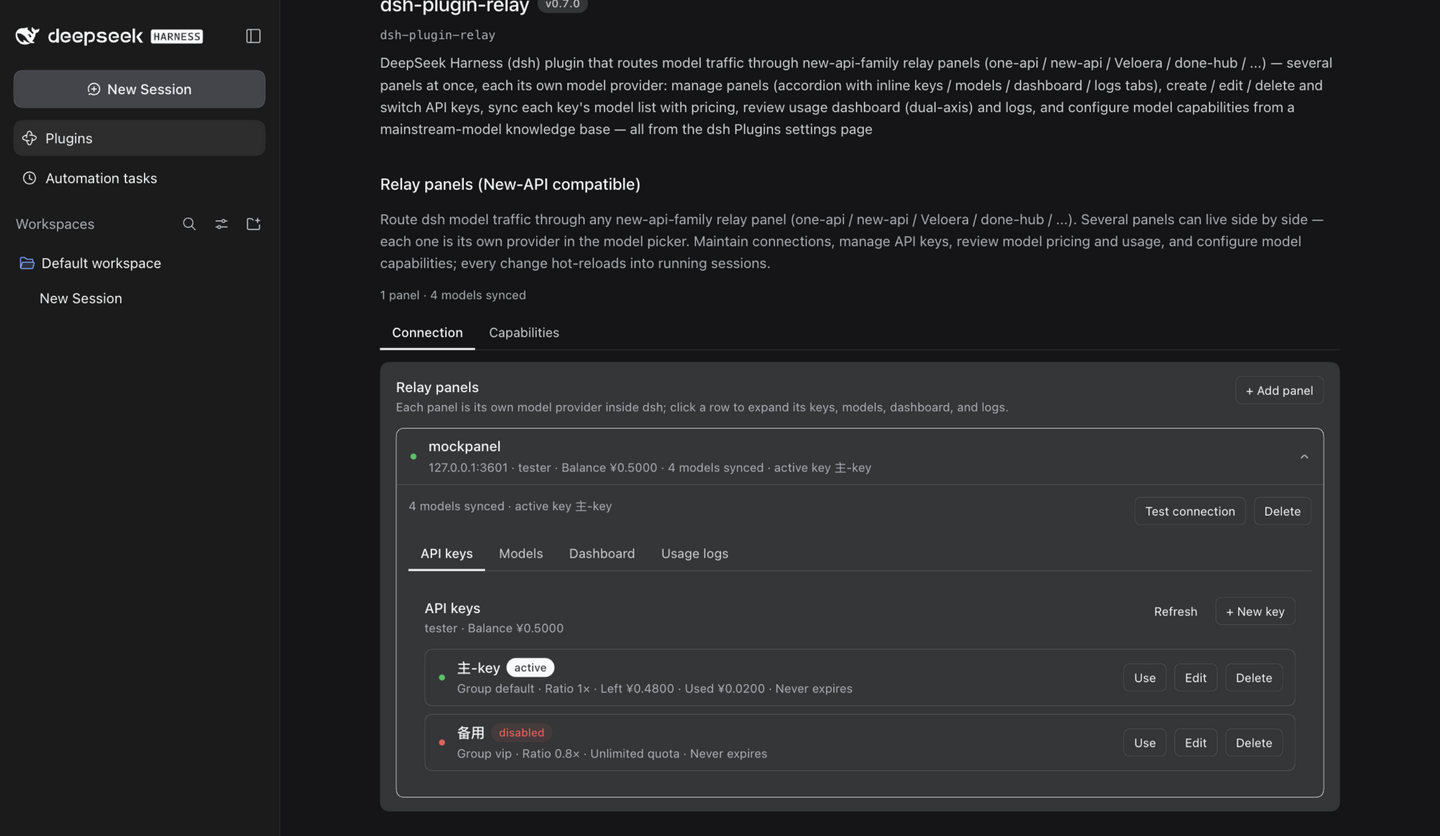This screenshot has height=836, width=1440.
Task: Click the + Add panel button
Action: click(1279, 390)
